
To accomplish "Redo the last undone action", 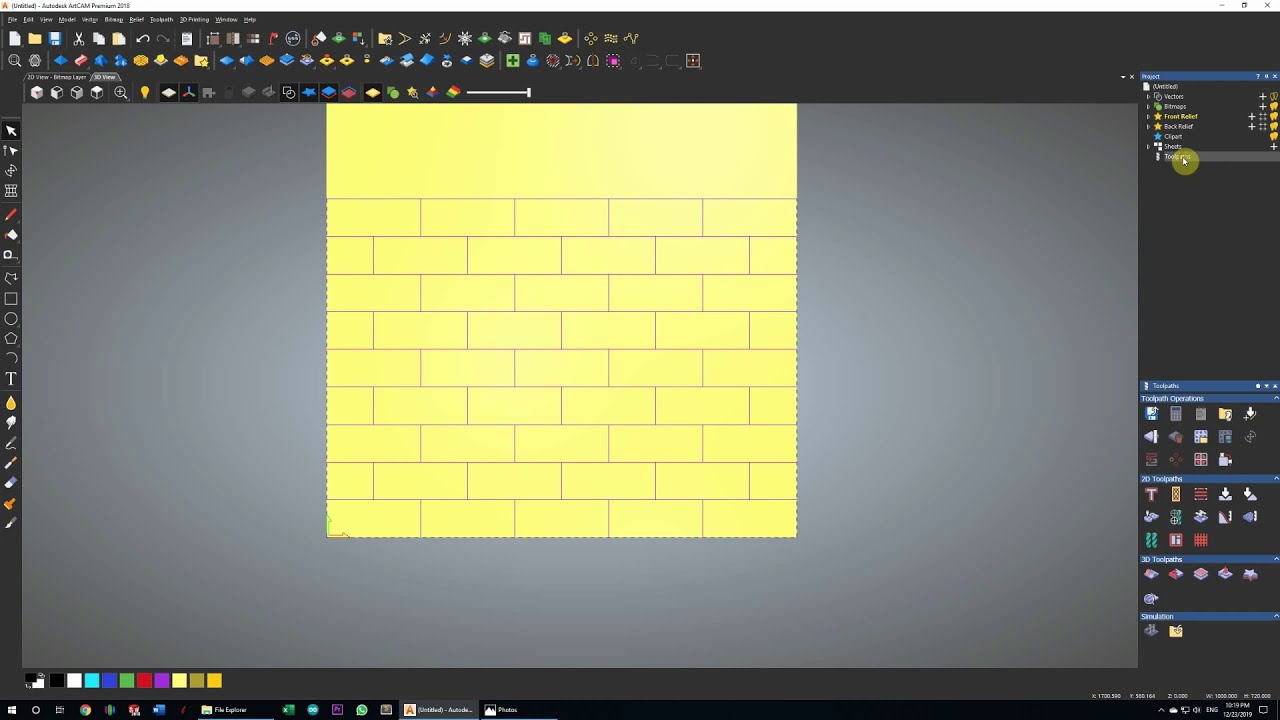I will [x=163, y=38].
